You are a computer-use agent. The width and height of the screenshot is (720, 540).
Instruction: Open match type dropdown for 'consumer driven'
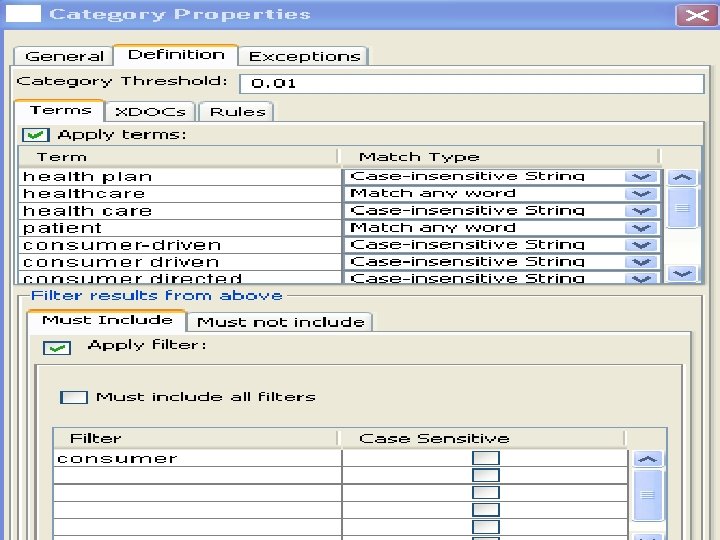coord(641,262)
